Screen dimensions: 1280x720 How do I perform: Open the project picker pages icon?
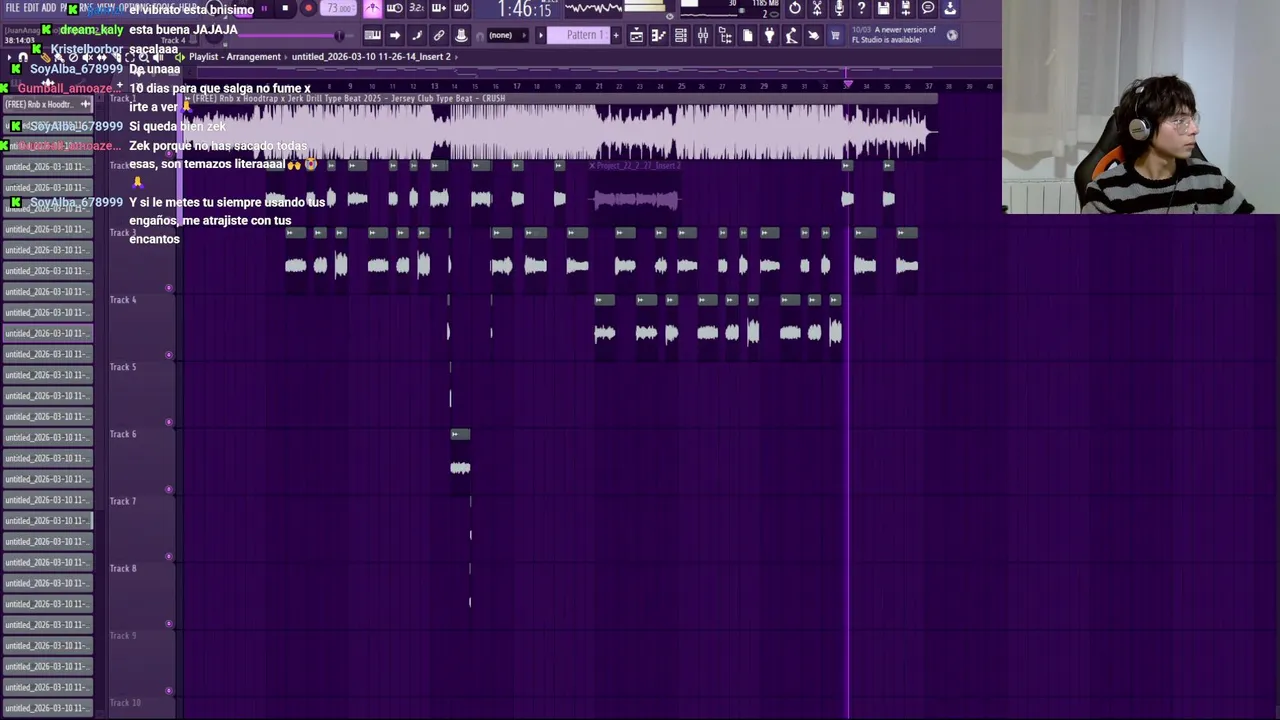[747, 35]
